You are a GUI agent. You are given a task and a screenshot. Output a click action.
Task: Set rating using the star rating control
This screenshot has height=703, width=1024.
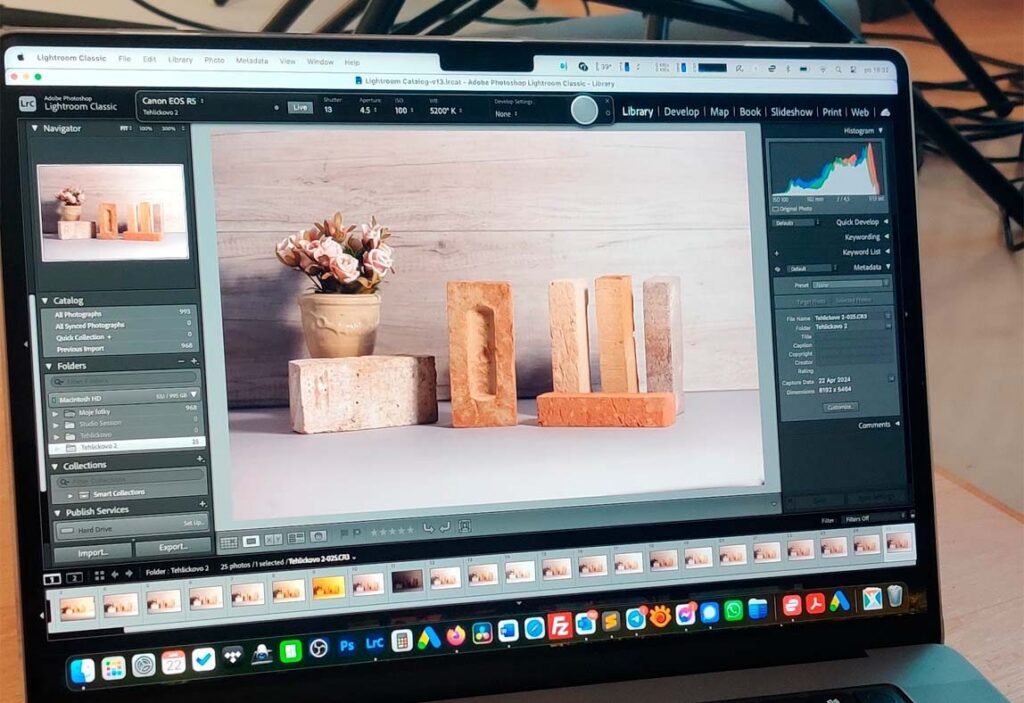pos(391,531)
